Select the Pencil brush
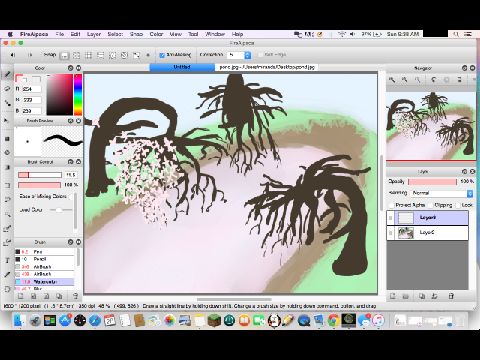 [44, 259]
